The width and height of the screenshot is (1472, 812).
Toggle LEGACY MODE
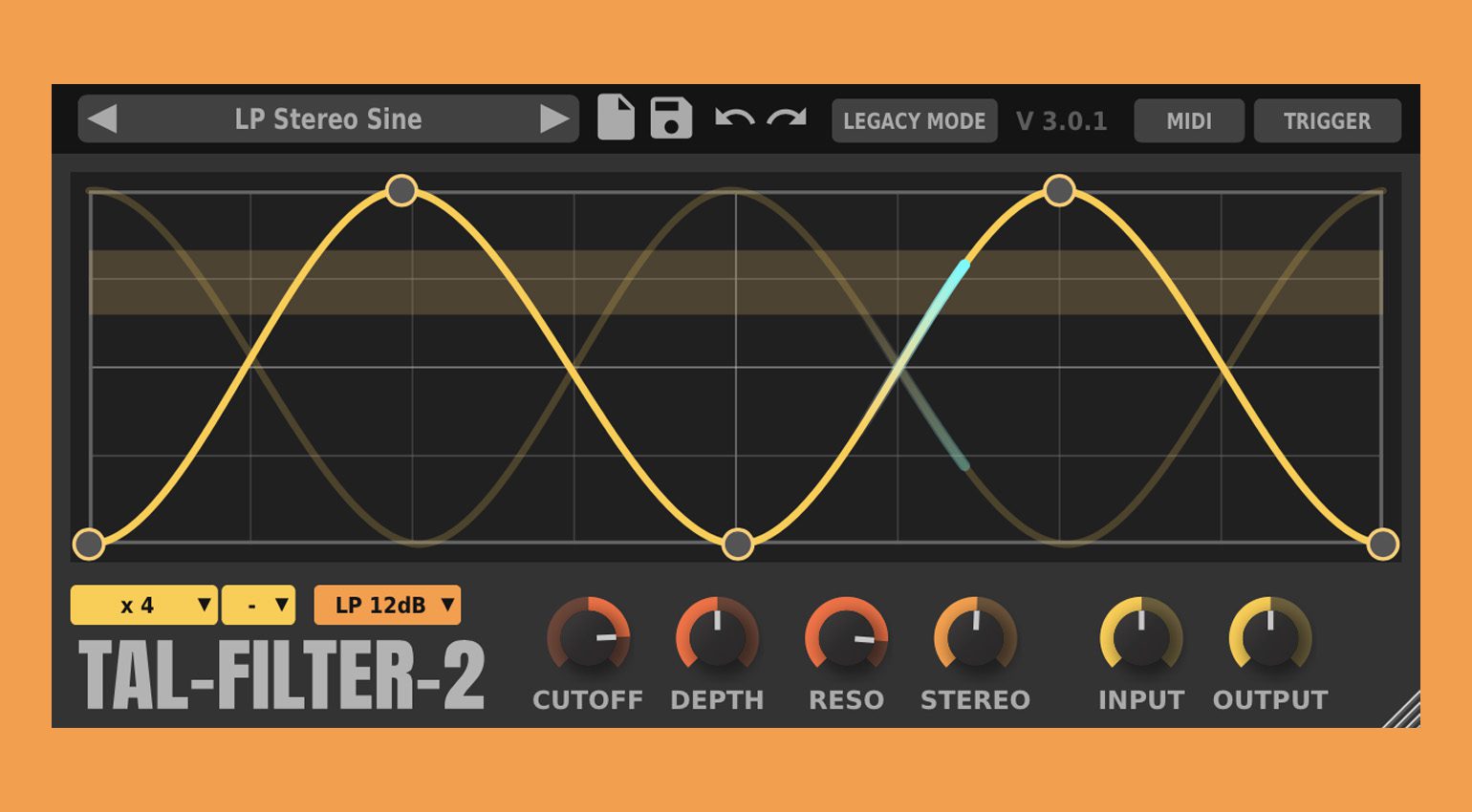coord(914,121)
